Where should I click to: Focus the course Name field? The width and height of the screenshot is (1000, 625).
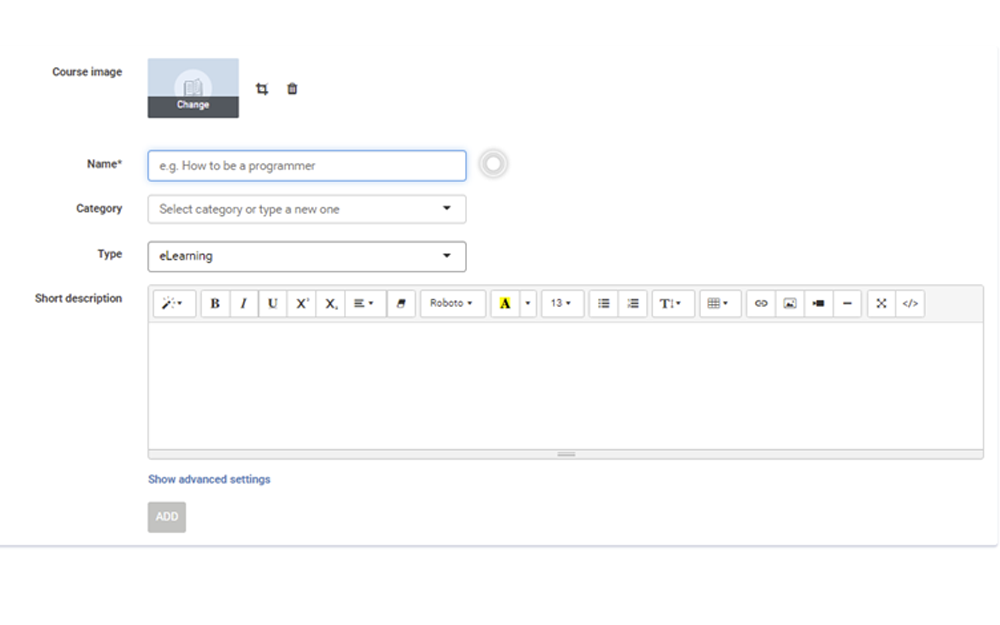307,166
